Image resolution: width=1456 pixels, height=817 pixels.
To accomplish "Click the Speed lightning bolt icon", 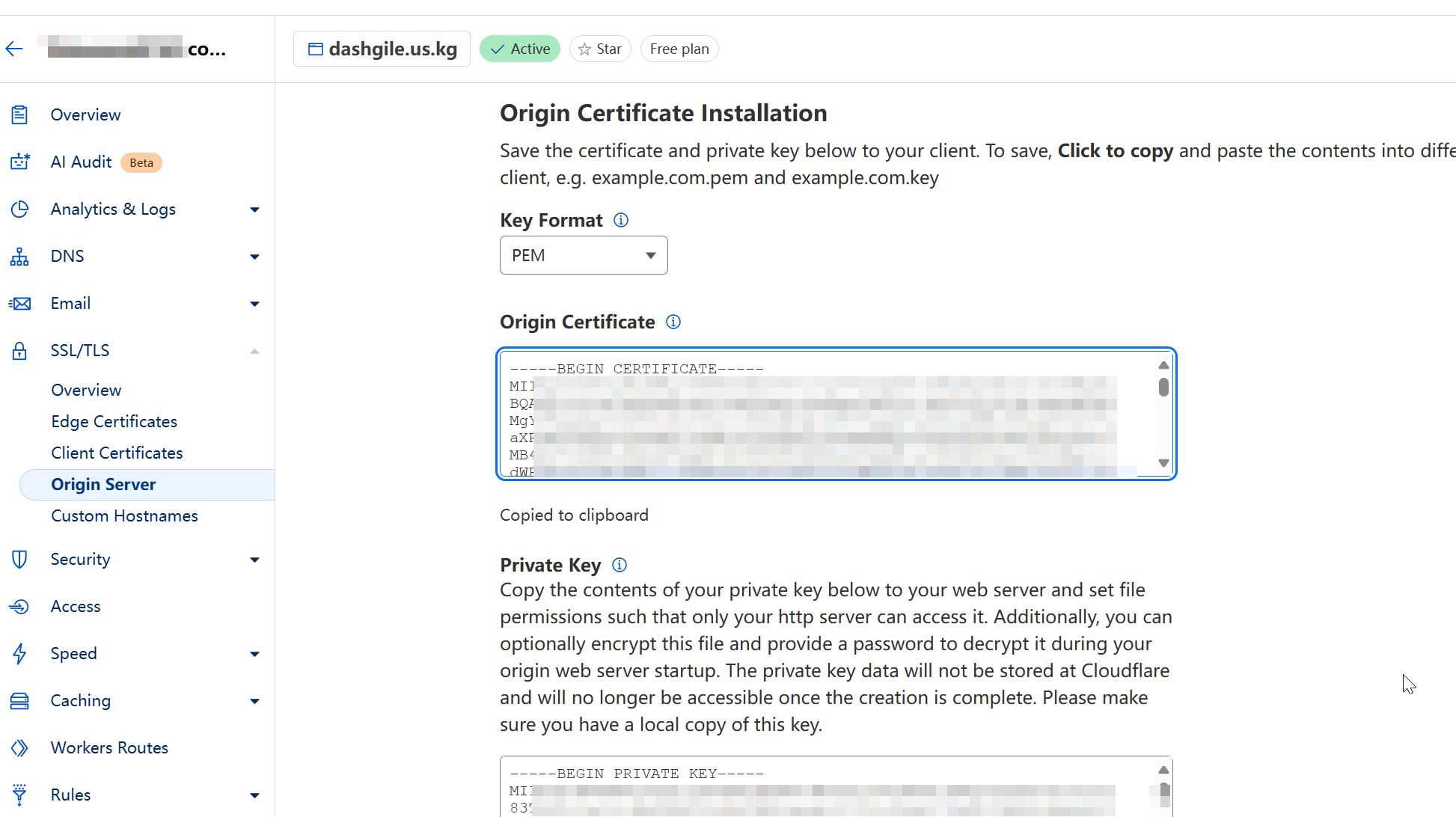I will (x=19, y=654).
